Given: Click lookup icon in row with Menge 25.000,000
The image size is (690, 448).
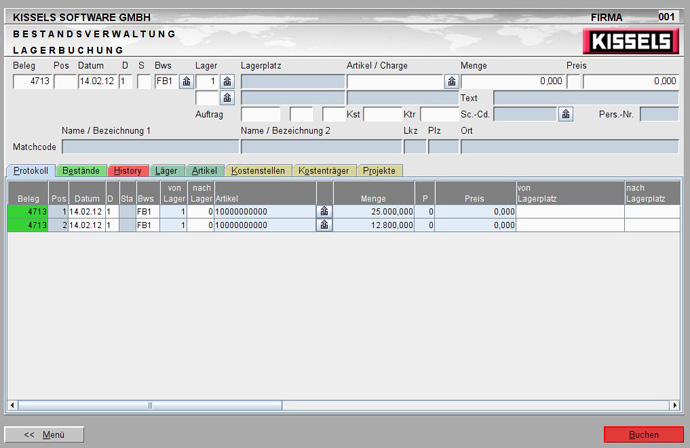Looking at the screenshot, I should tap(324, 212).
